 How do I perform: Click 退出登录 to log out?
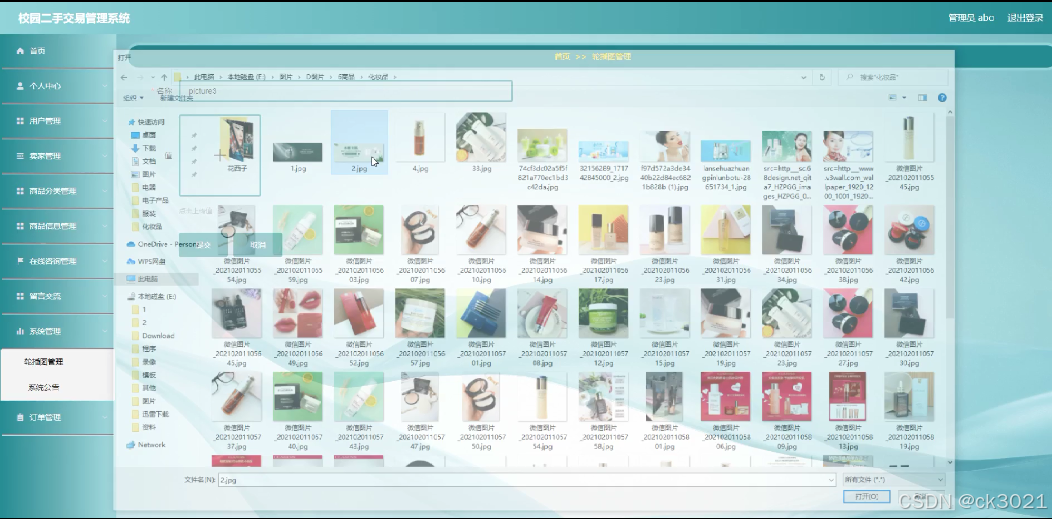point(1025,17)
